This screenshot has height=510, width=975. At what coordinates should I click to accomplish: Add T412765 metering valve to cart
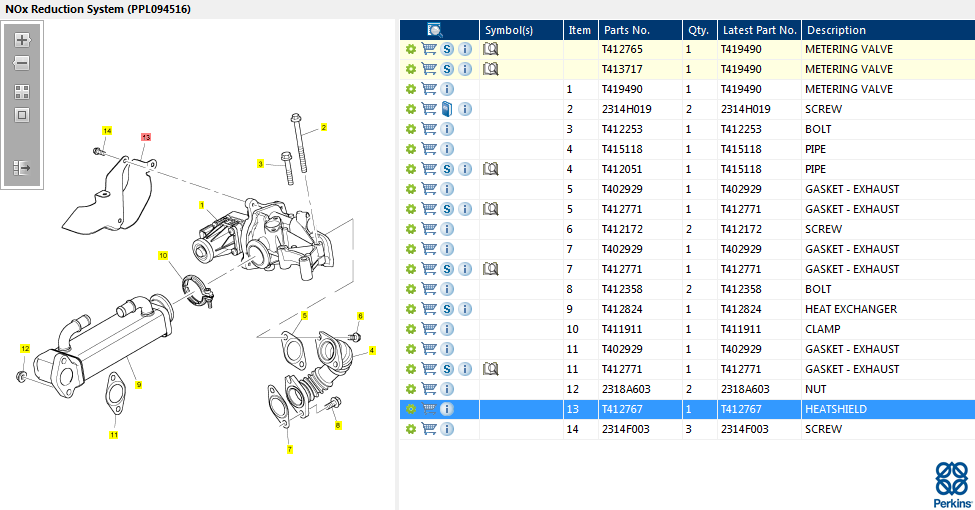click(429, 49)
